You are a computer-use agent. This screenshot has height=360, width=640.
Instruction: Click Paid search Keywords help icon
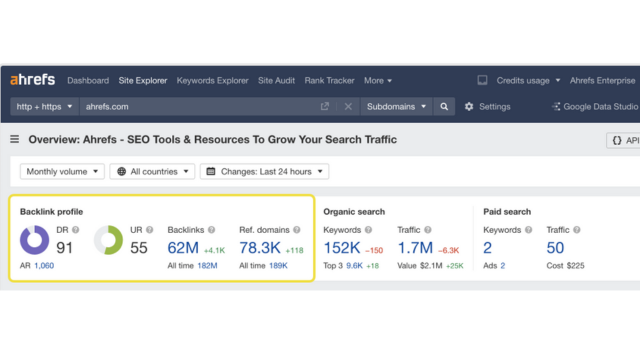point(529,230)
